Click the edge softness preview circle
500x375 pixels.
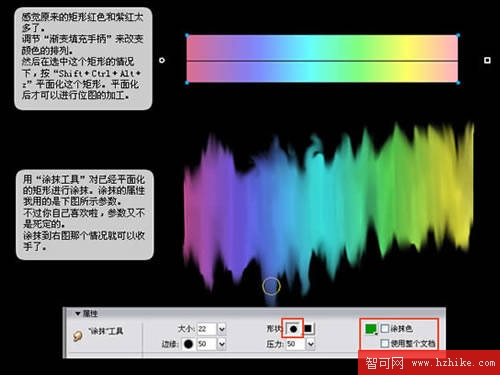188,344
